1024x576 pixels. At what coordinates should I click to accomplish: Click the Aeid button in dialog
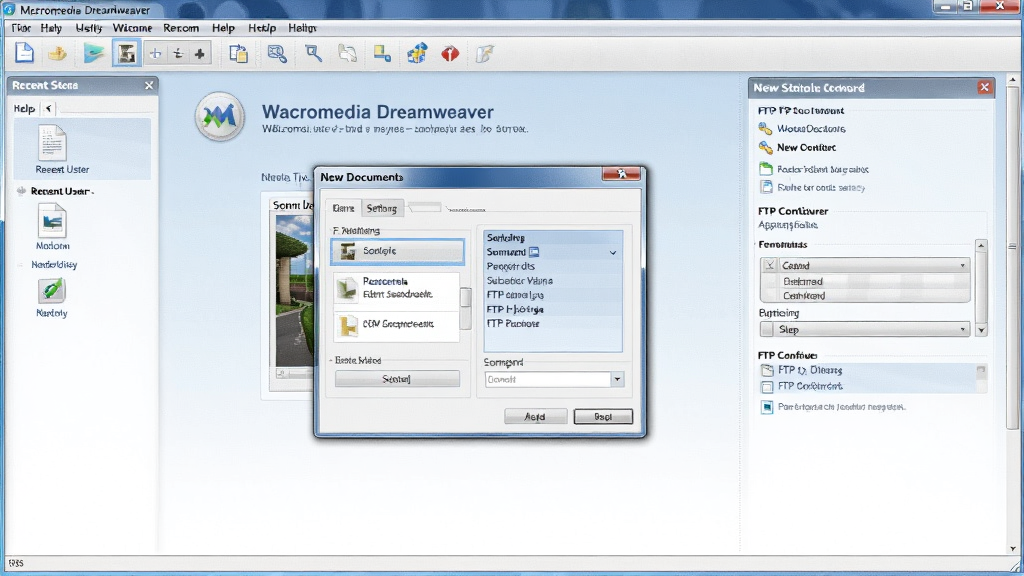(536, 416)
